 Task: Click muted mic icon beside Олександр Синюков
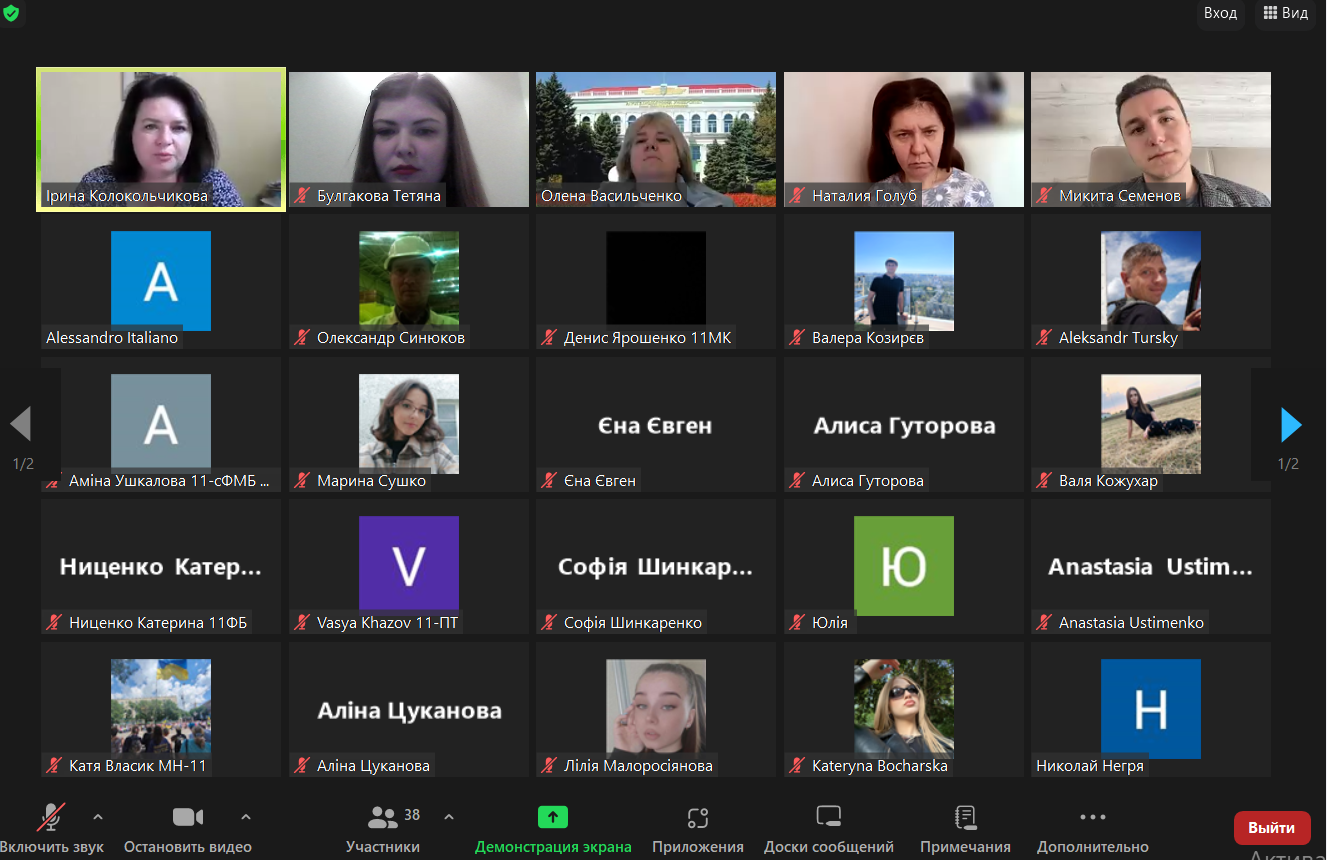click(x=302, y=338)
